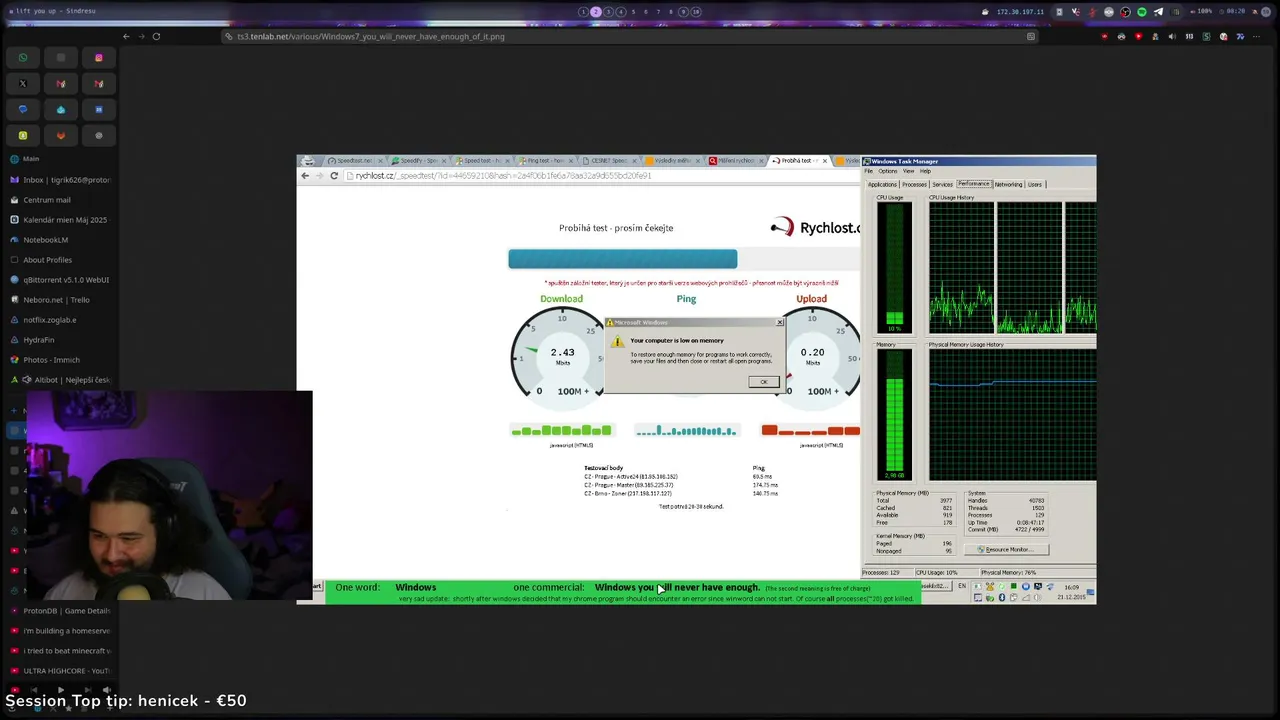Click the pictured Chrome back arrow
Screen dimensions: 1280x720
point(305,176)
